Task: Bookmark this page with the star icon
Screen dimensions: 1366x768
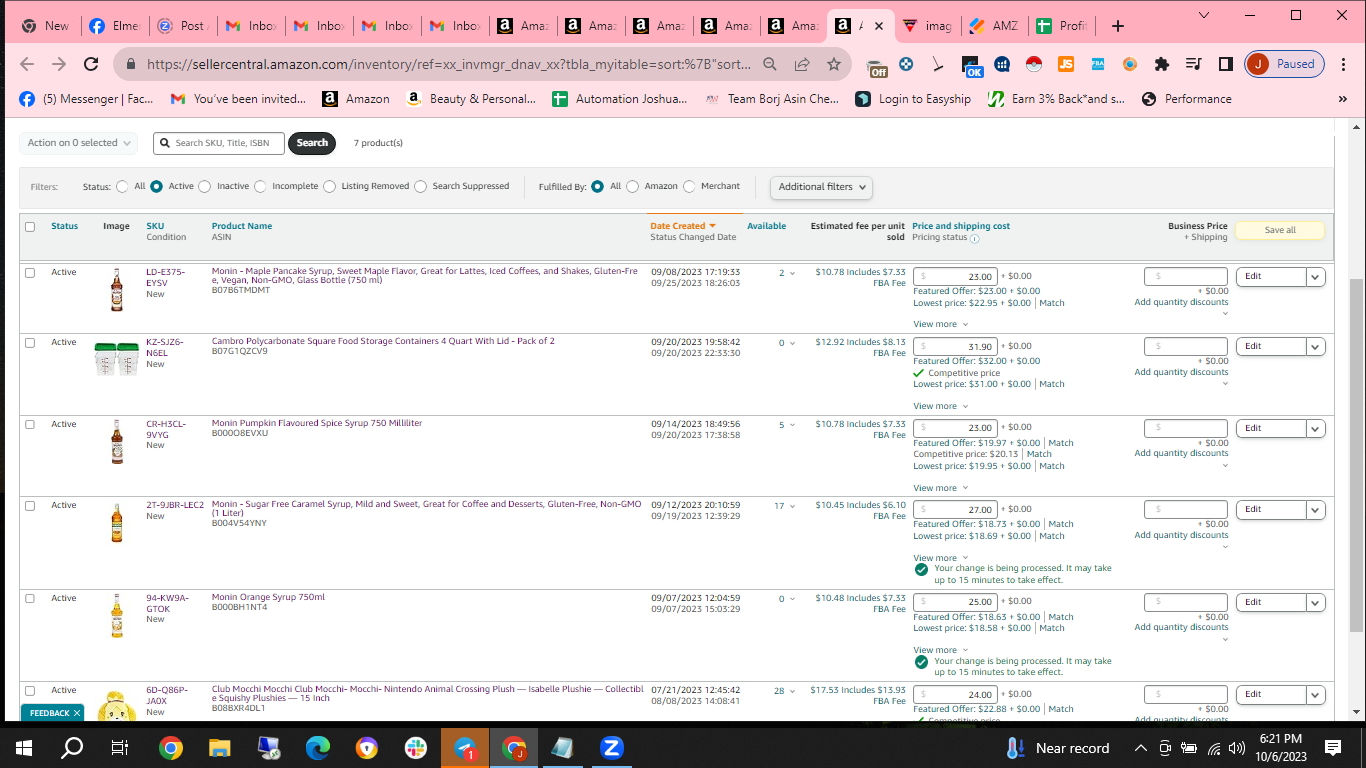Action: coord(833,64)
